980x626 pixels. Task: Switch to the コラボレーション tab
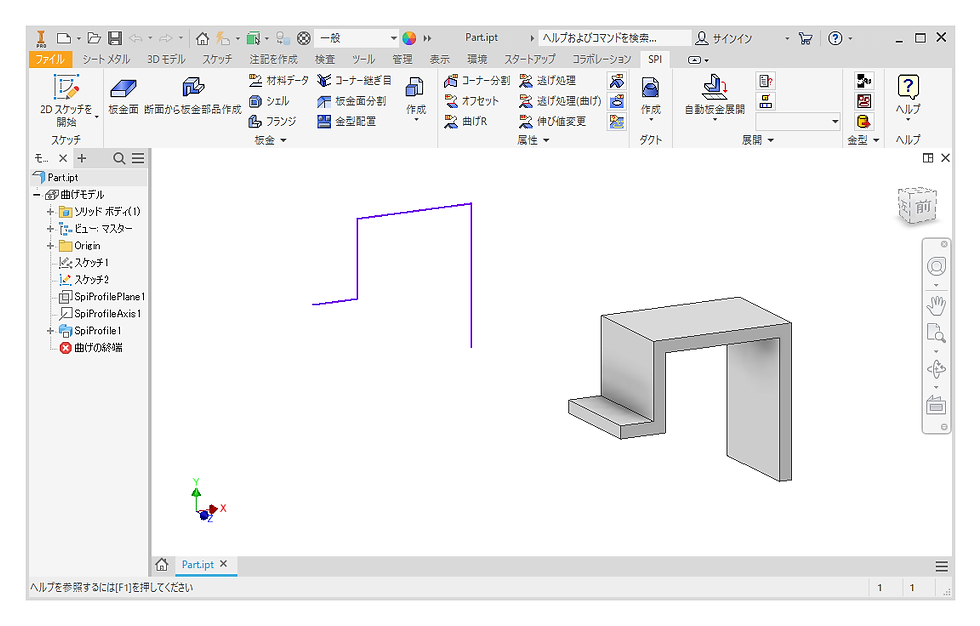click(602, 59)
